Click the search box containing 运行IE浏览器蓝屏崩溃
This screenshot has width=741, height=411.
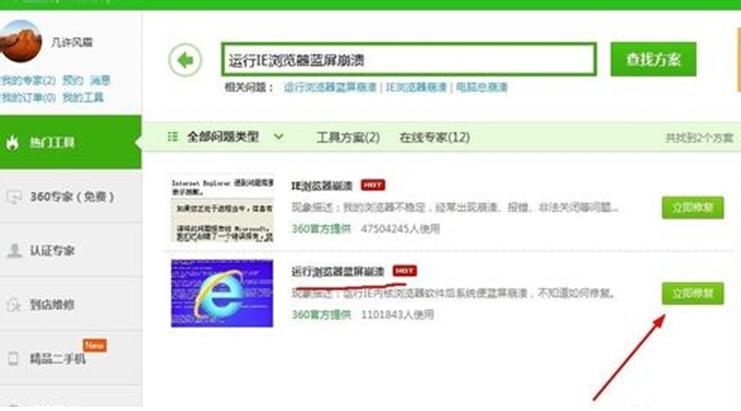408,59
